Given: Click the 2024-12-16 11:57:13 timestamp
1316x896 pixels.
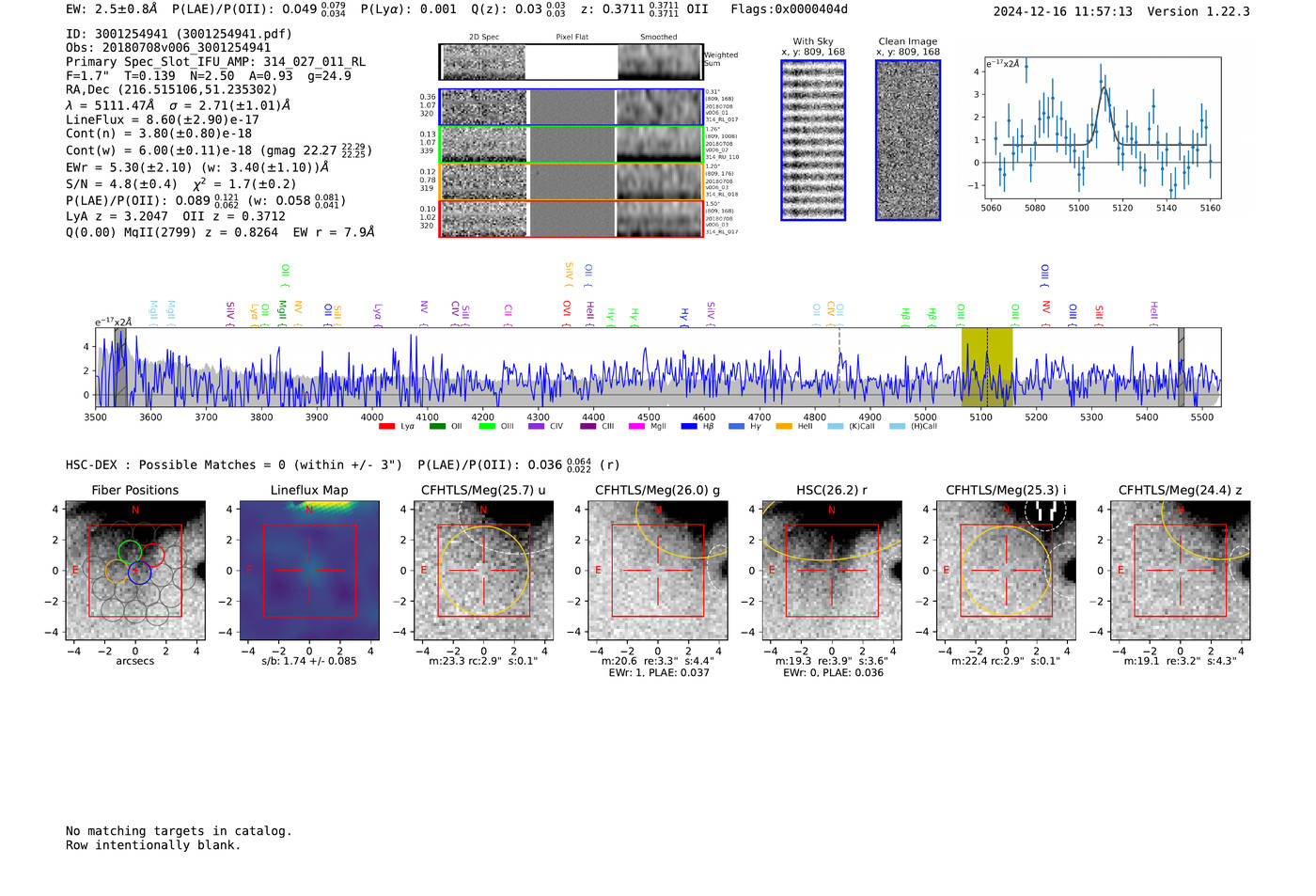Looking at the screenshot, I should coord(1063,11).
